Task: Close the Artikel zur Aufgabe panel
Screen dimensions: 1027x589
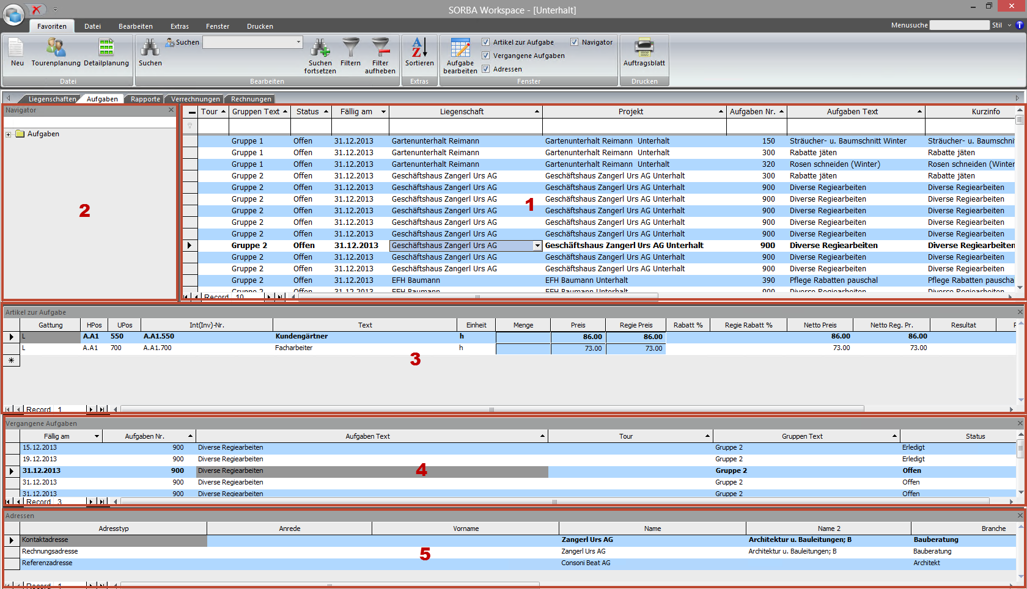Action: pos(1020,313)
